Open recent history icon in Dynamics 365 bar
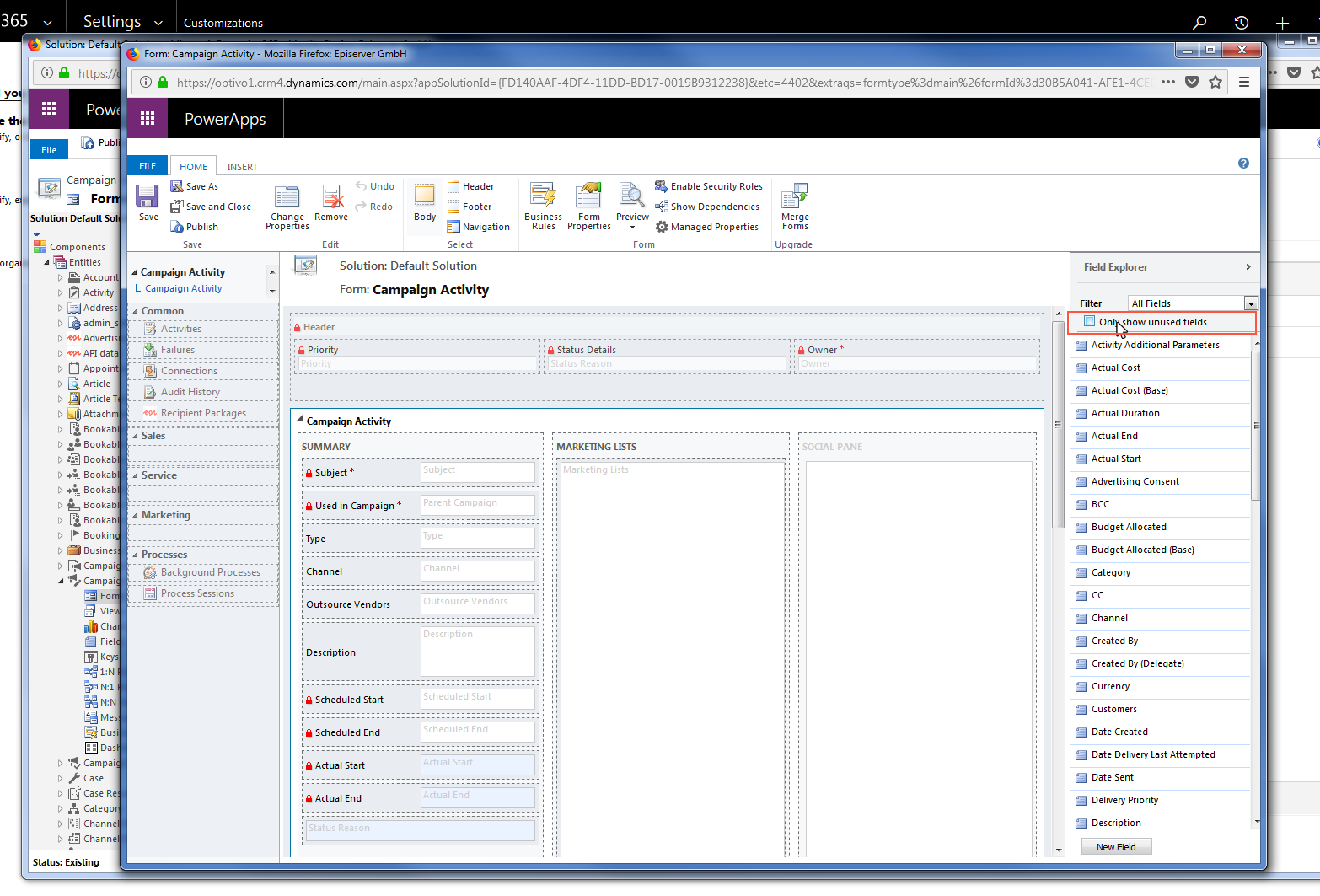This screenshot has height=896, width=1320. [x=1241, y=23]
